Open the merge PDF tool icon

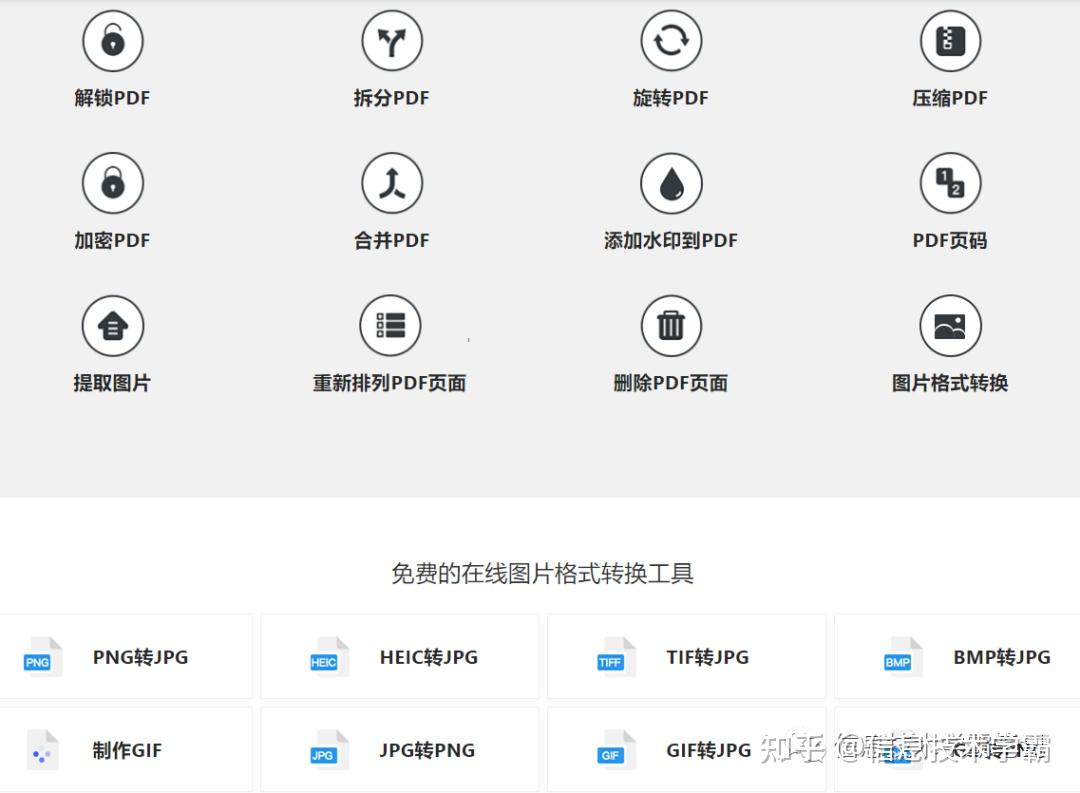coord(392,183)
